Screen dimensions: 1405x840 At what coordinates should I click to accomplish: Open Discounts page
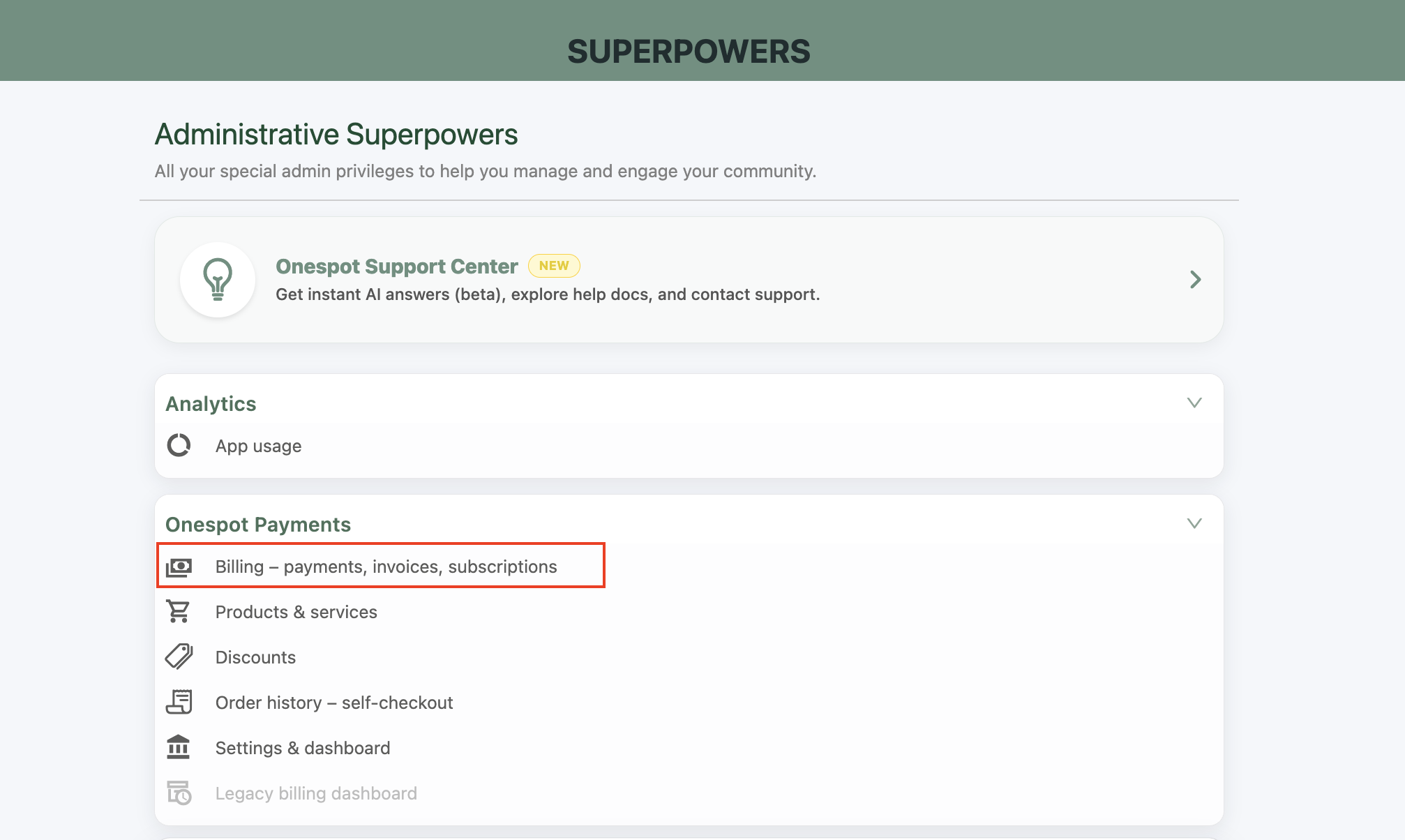coord(255,657)
